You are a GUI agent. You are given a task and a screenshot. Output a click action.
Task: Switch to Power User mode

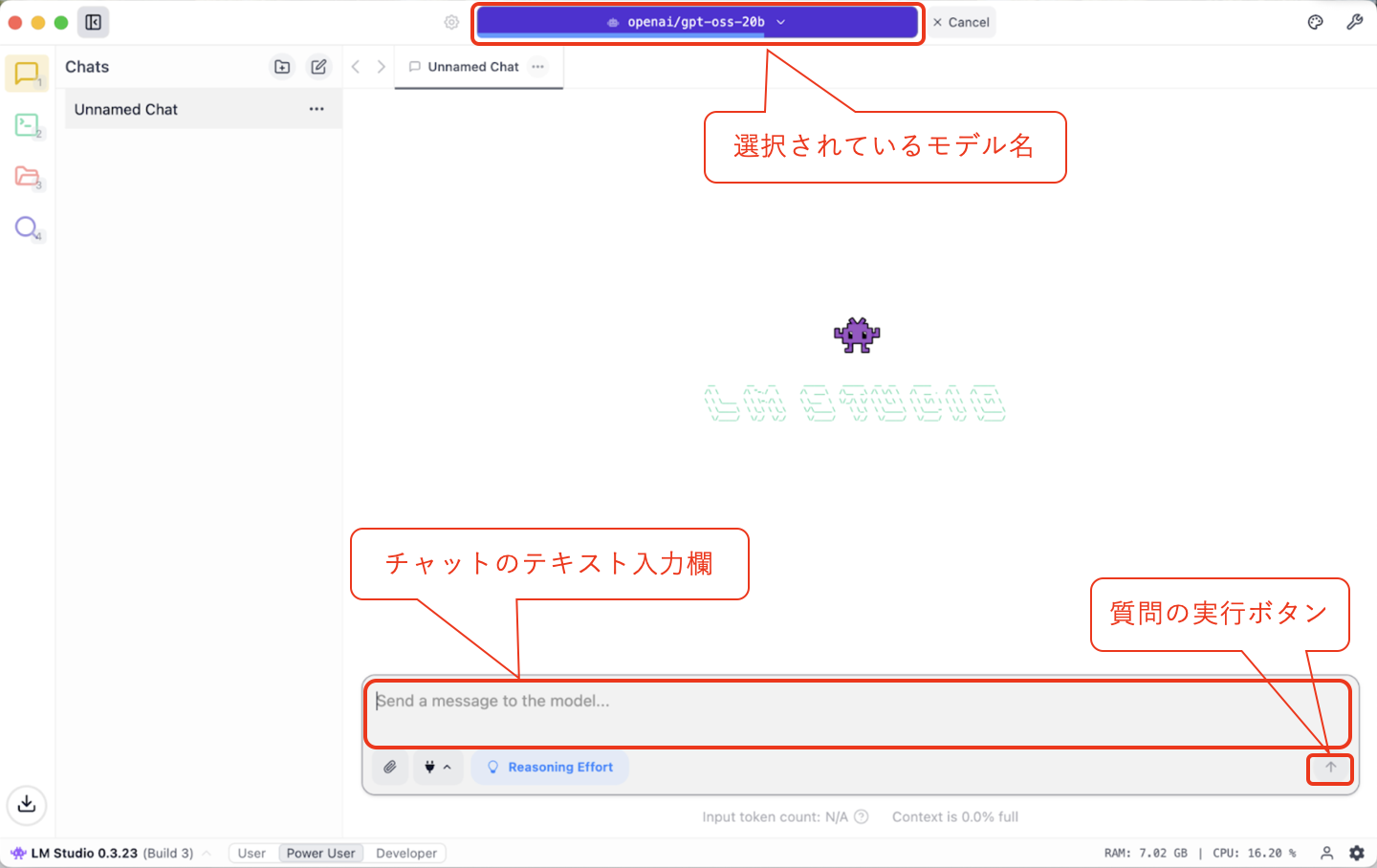point(320,853)
